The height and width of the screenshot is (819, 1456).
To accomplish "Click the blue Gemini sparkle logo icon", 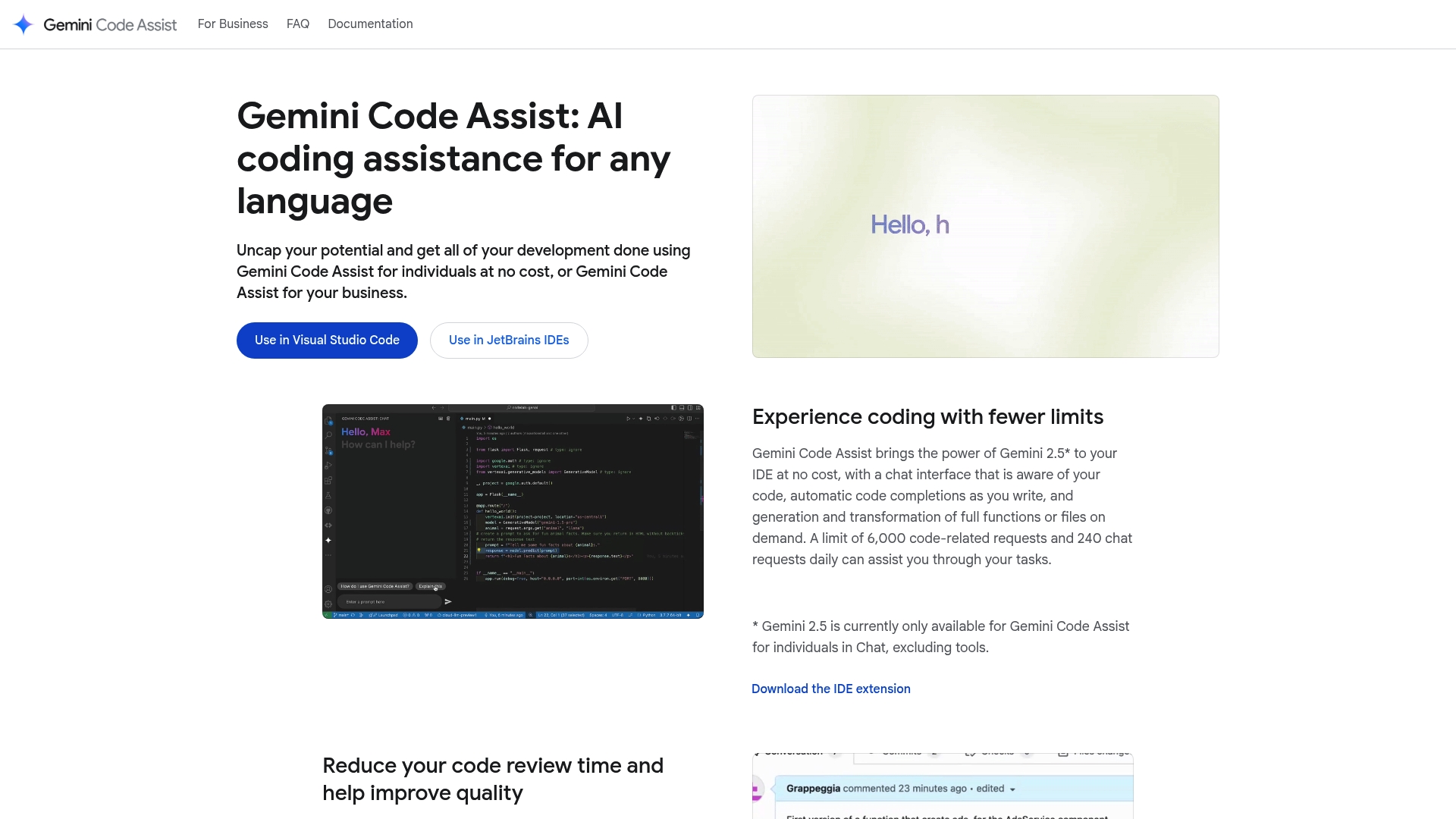I will (x=24, y=24).
